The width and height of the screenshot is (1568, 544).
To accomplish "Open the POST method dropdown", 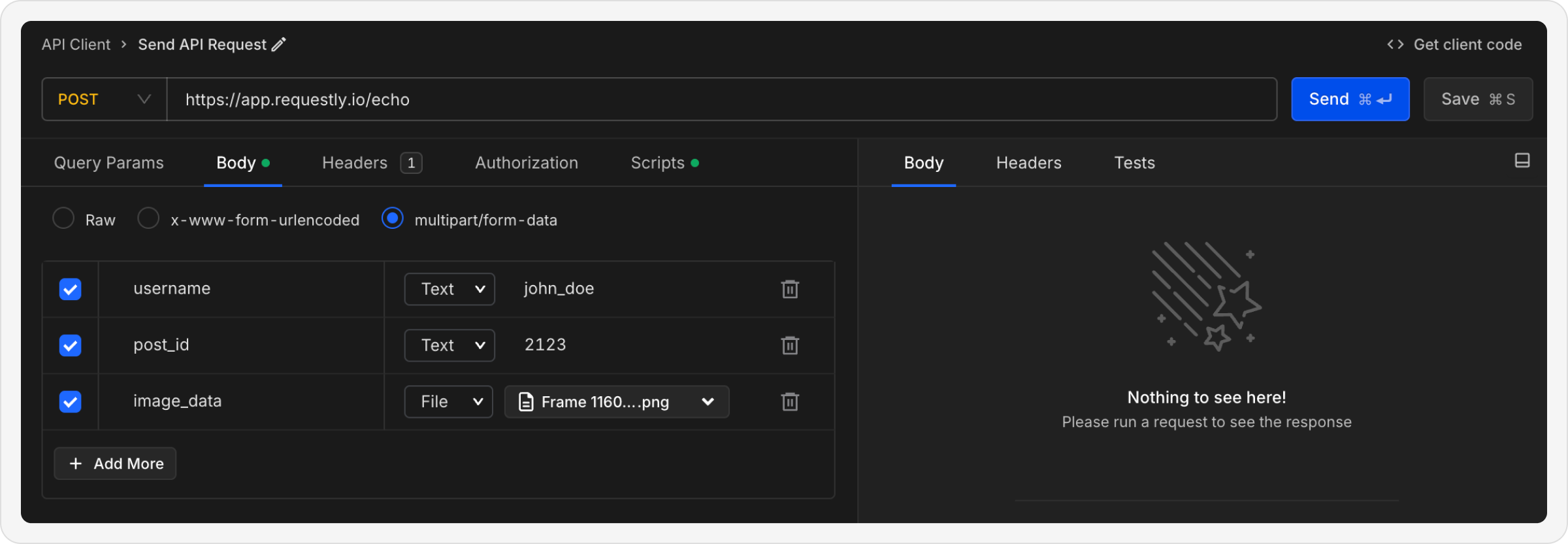I will (105, 99).
